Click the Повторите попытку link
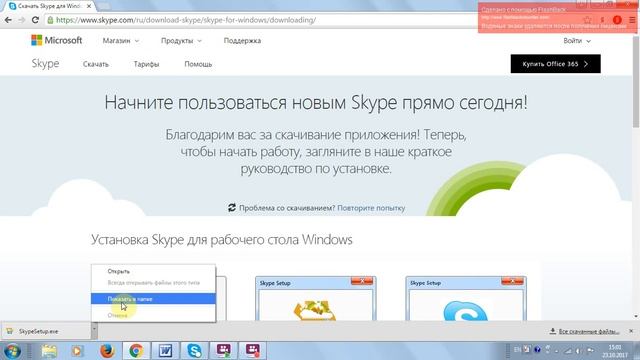 [x=371, y=208]
